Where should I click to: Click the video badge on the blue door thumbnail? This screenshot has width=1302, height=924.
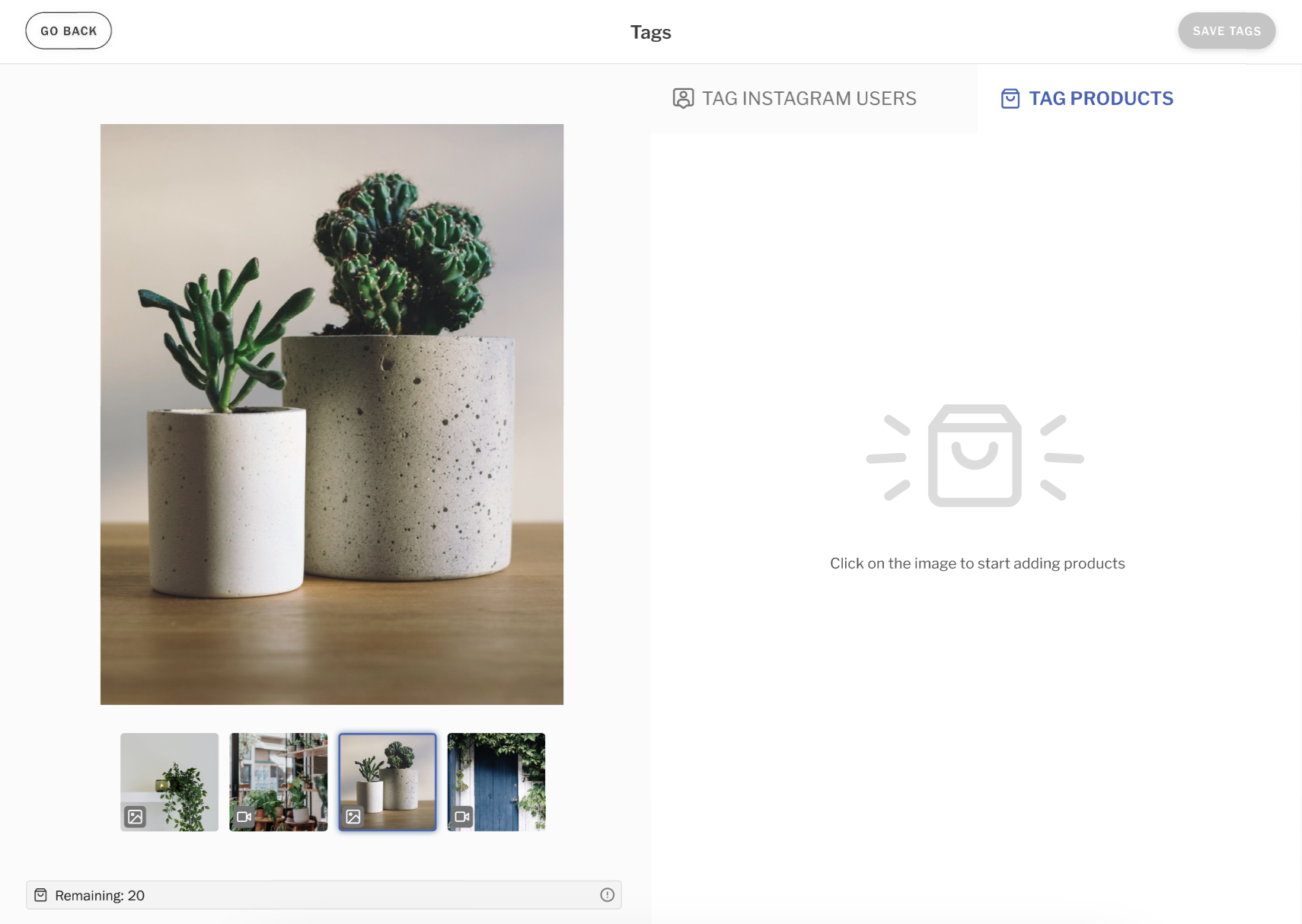(x=461, y=817)
